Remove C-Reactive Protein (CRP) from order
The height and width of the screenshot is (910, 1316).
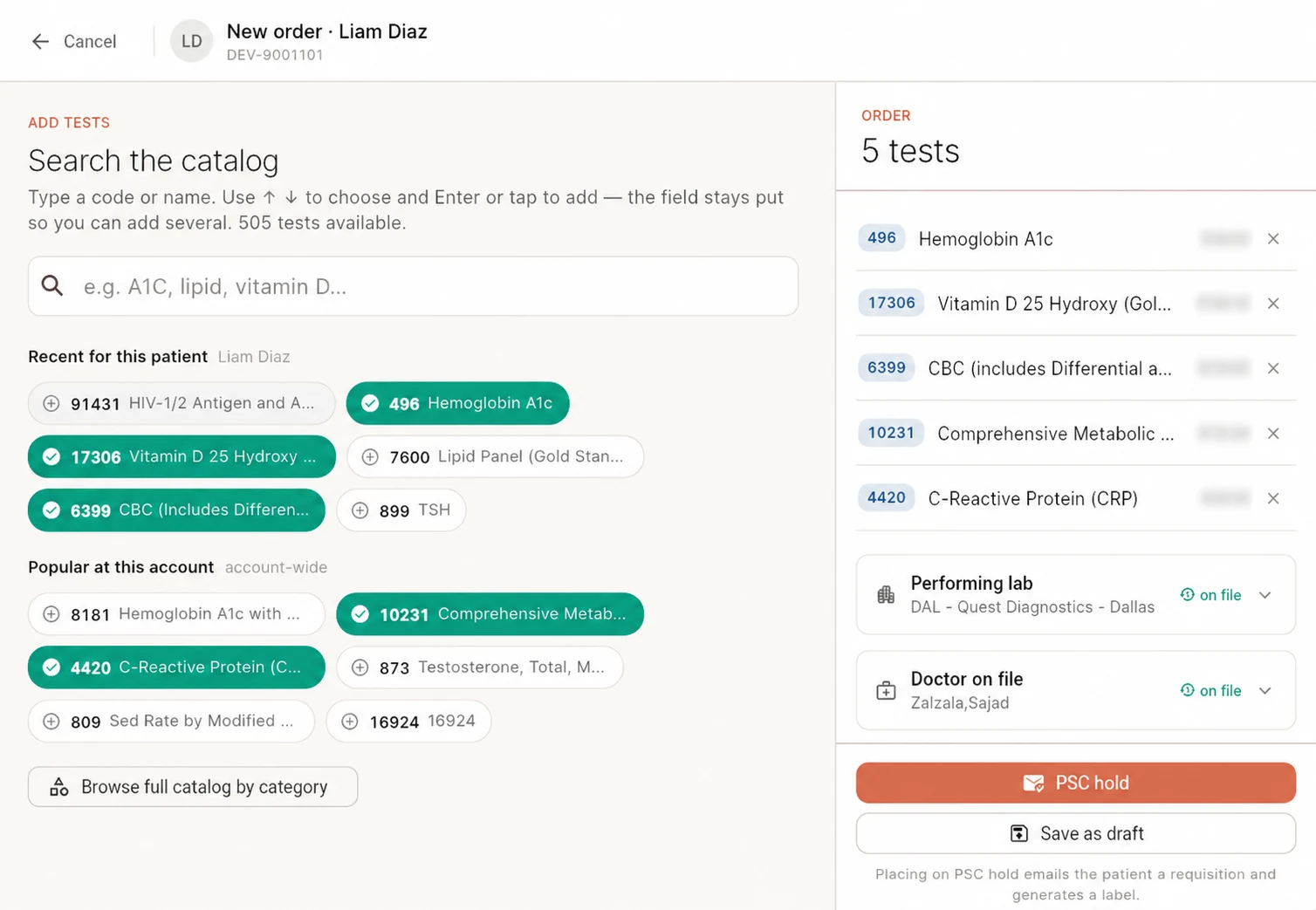(x=1273, y=498)
